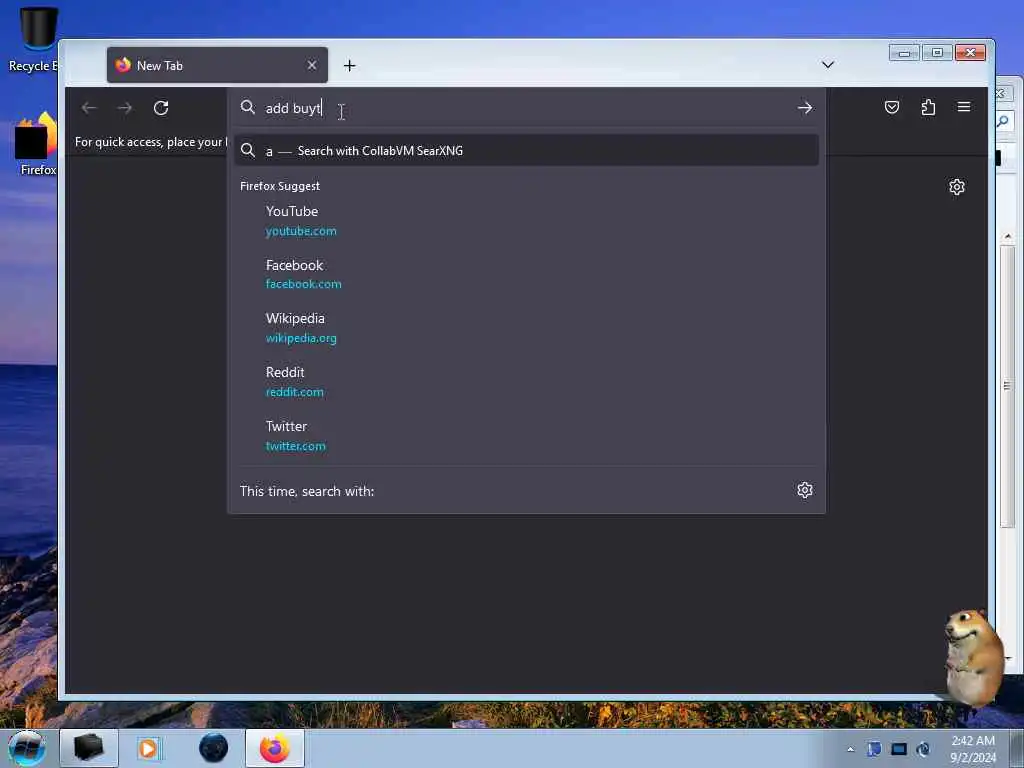Choose the Facebook suggestion
Image resolution: width=1024 pixels, height=768 pixels.
point(526,274)
